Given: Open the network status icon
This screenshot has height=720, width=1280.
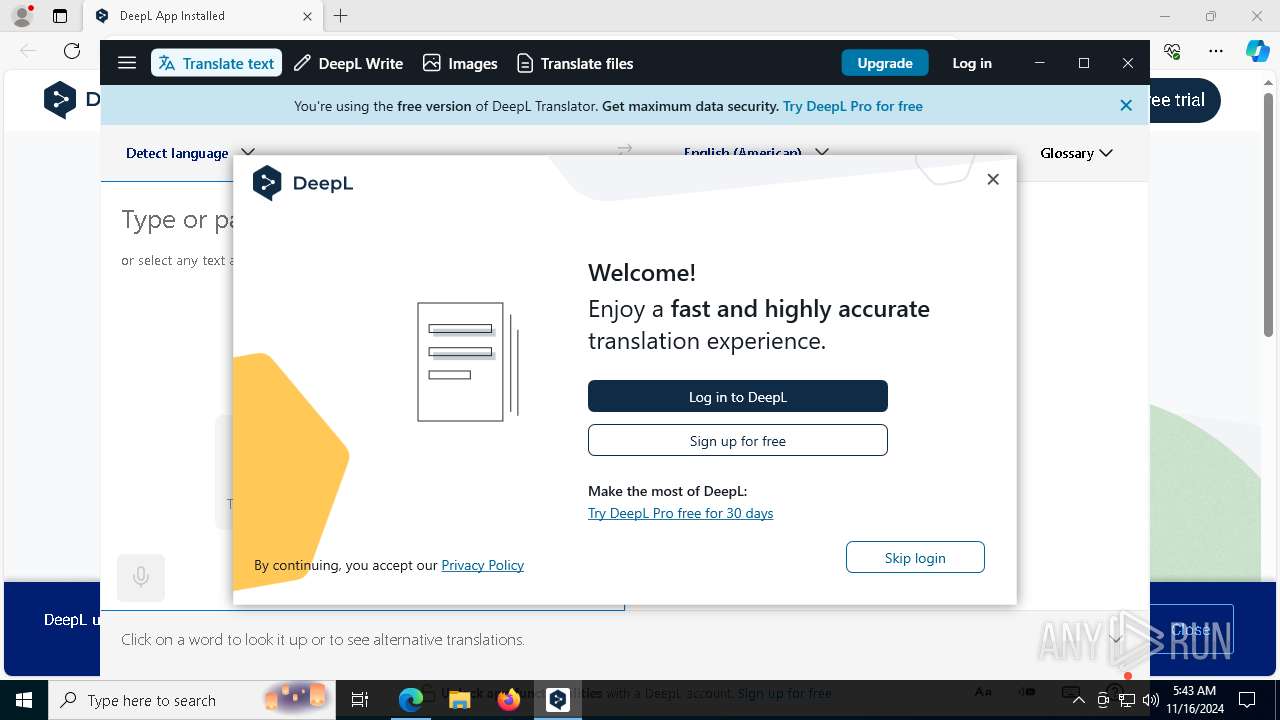Looking at the screenshot, I should [1127, 700].
